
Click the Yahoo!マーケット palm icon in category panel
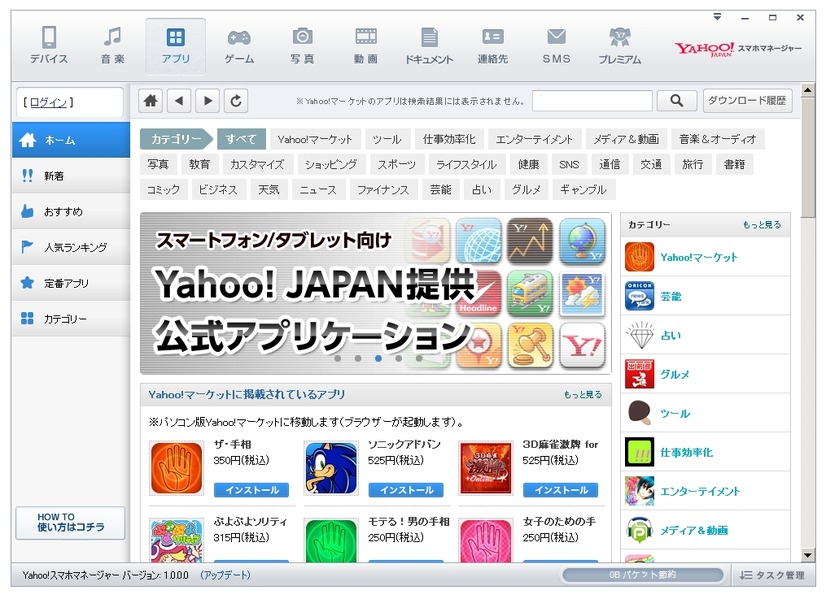(640, 257)
